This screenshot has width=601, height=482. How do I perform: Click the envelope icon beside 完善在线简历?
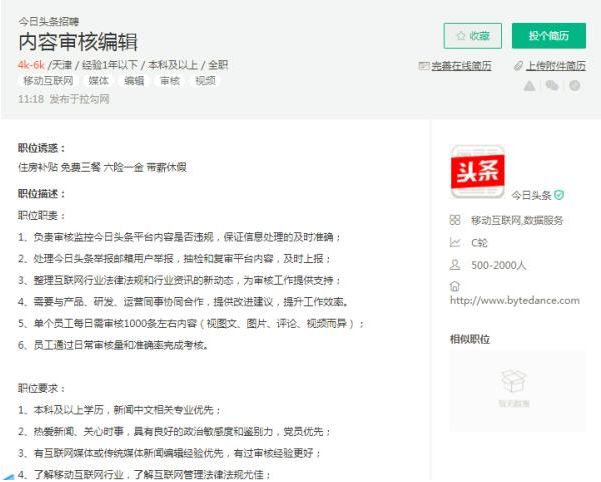tap(424, 66)
